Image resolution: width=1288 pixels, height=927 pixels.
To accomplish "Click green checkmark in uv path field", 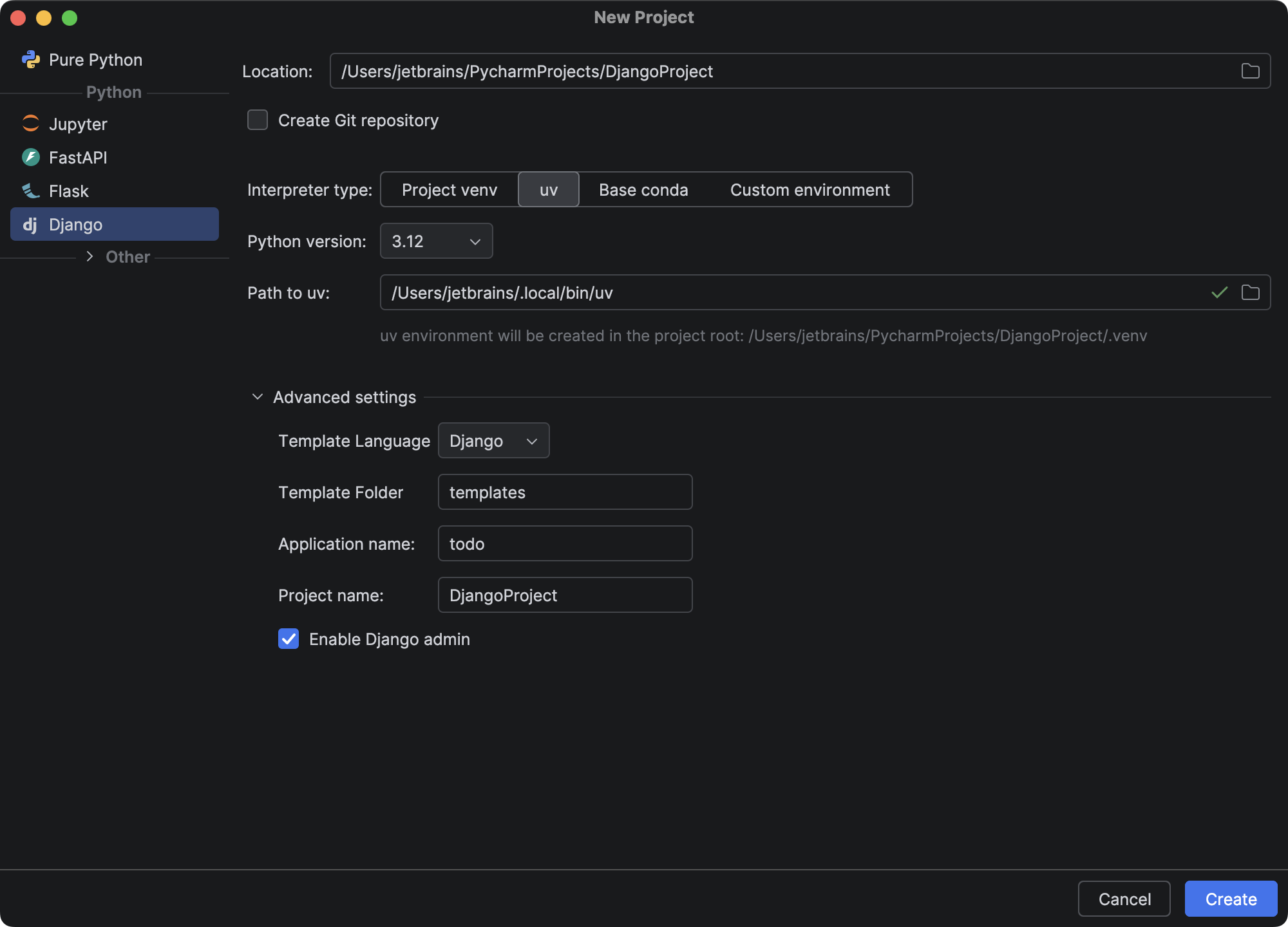I will (1219, 292).
